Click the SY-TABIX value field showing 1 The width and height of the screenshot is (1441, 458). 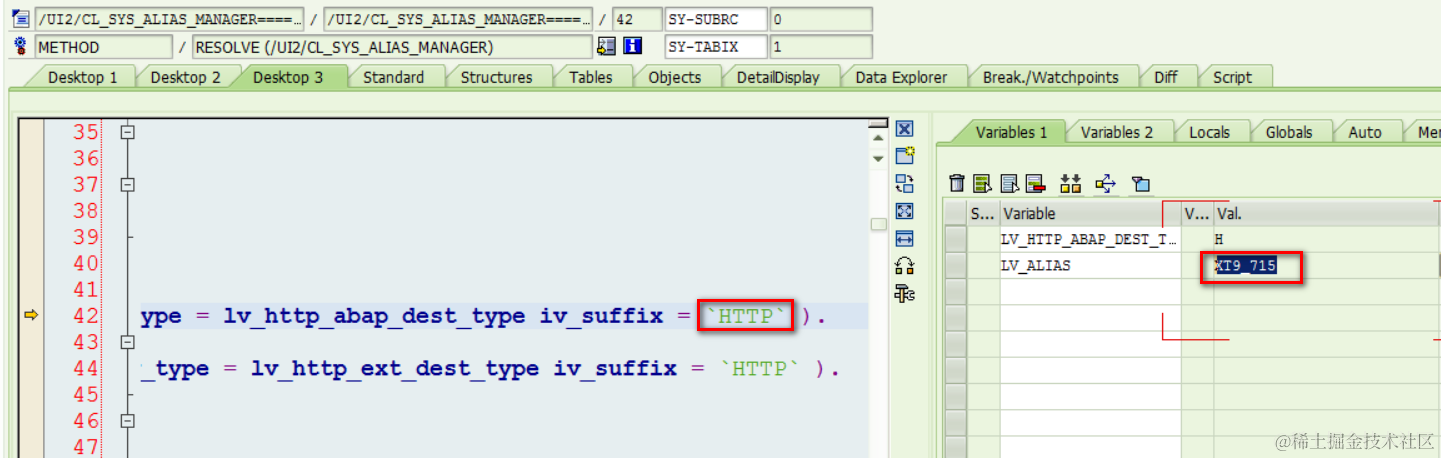pos(820,46)
